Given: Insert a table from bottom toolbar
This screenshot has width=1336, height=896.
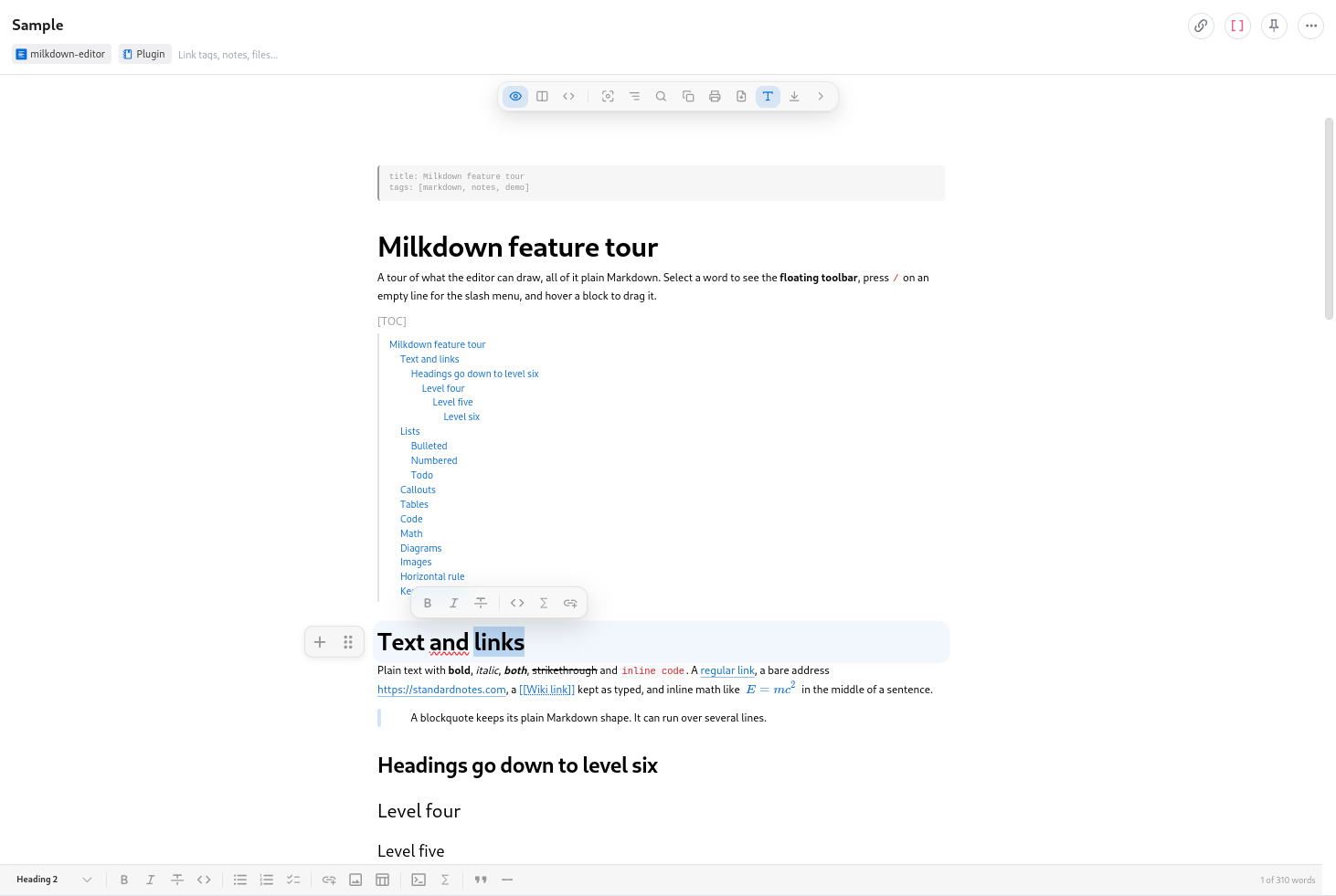Looking at the screenshot, I should click(382, 880).
